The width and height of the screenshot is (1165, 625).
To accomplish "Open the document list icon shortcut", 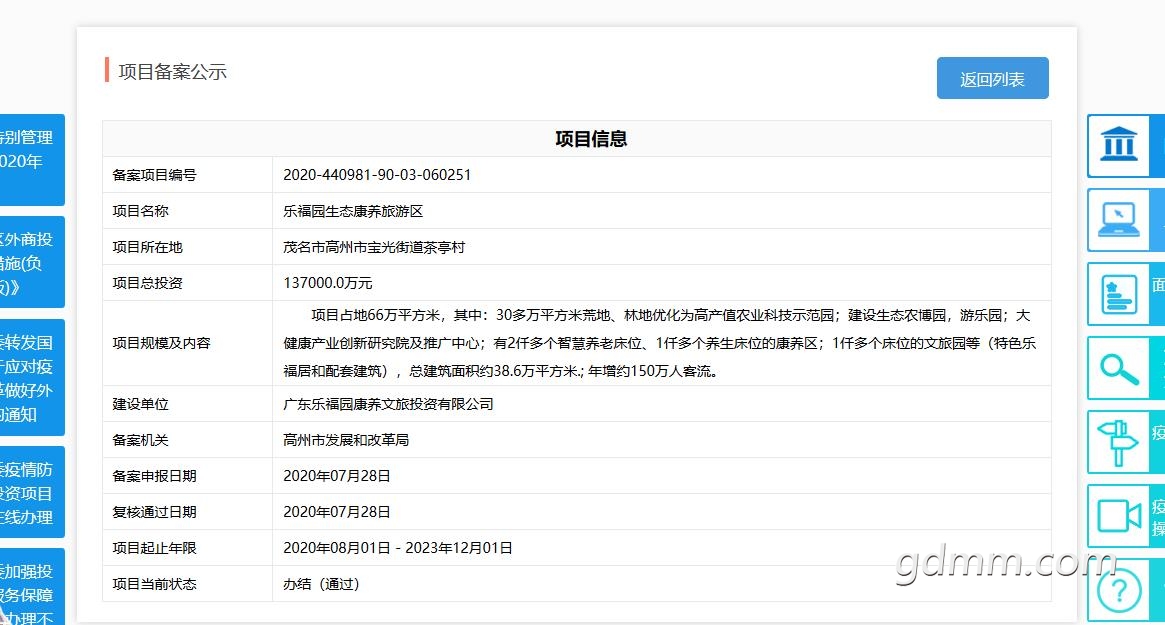I will pos(1119,294).
